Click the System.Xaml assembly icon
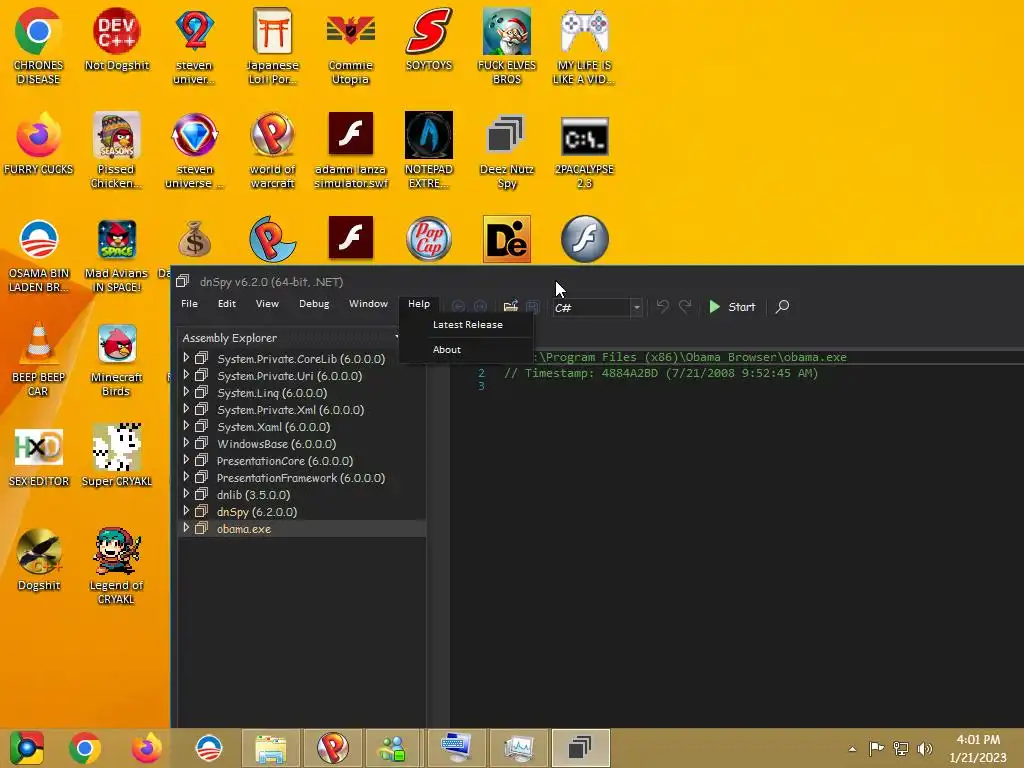This screenshot has height=768, width=1024. pyautogui.click(x=201, y=426)
